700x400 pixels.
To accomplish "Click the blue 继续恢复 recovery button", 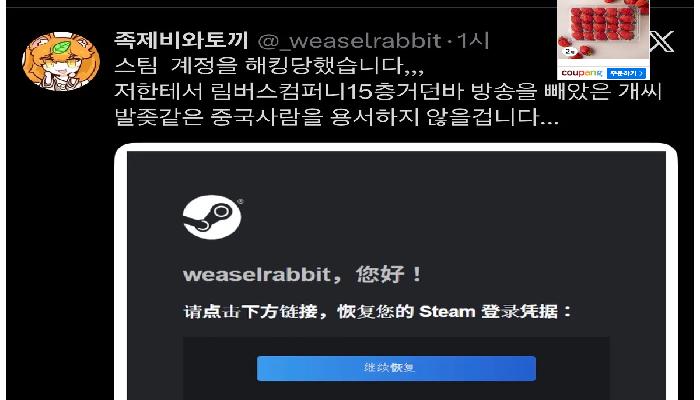I will coord(396,368).
